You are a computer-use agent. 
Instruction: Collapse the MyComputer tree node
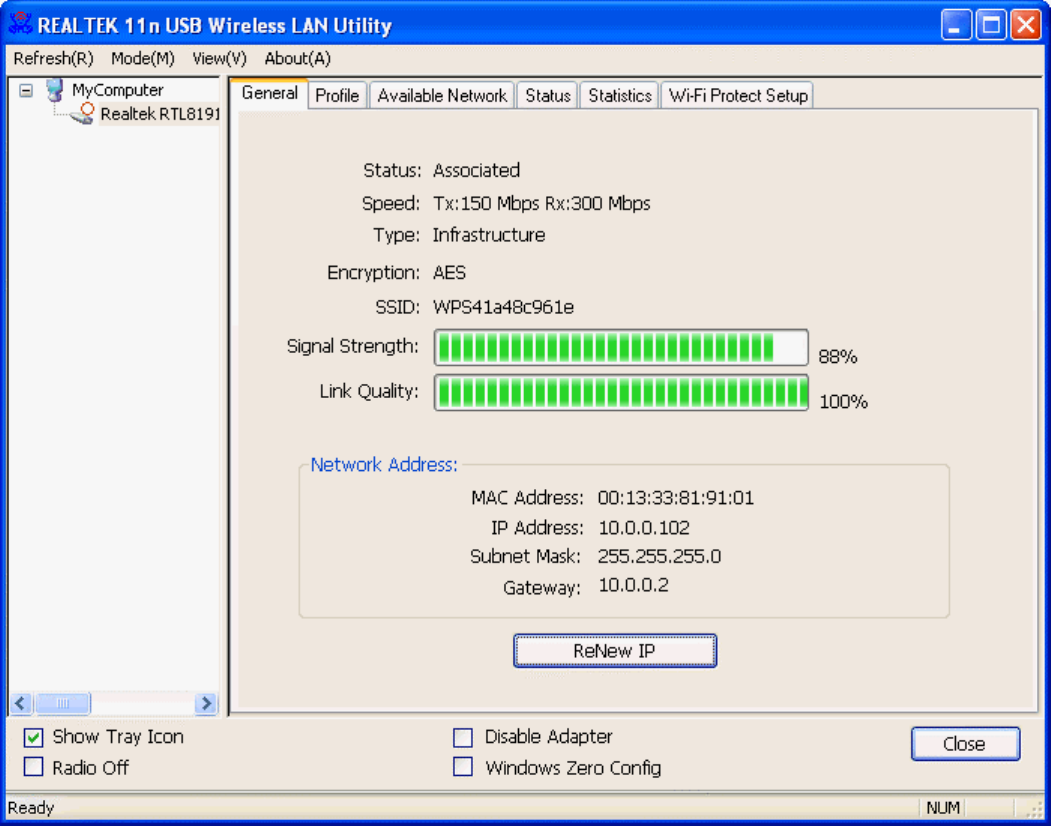[x=26, y=90]
